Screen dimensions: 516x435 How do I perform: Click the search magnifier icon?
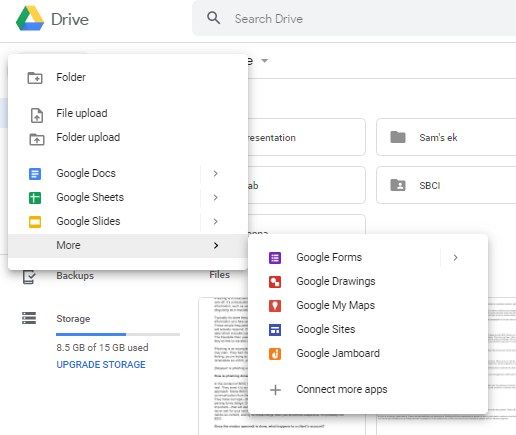213,18
